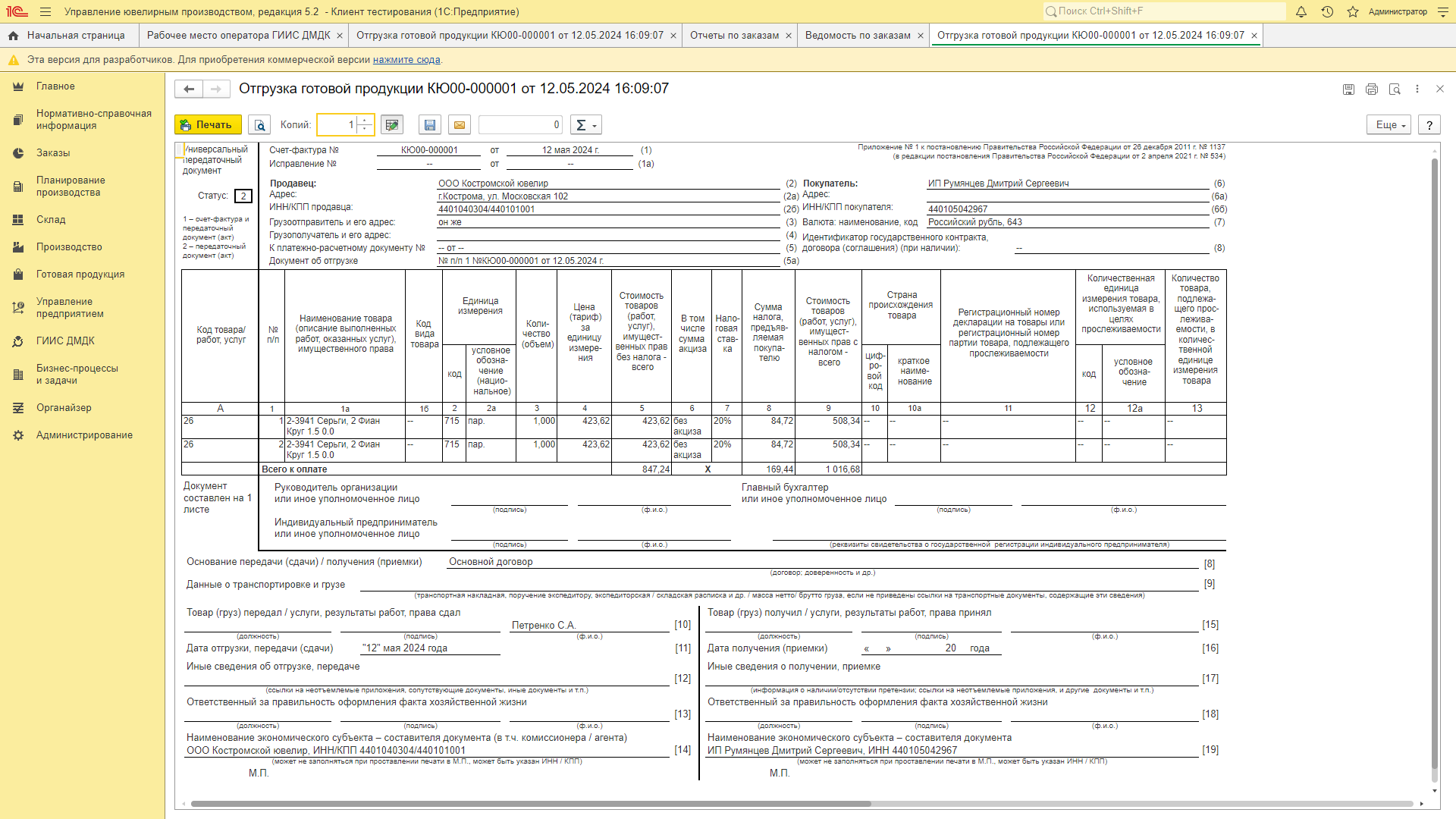Image resolution: width=1456 pixels, height=819 pixels.
Task: Close the form with the X icon
Action: coord(1440,89)
